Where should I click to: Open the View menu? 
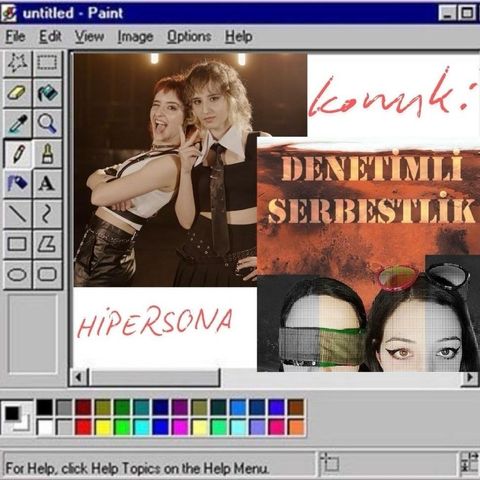(89, 37)
